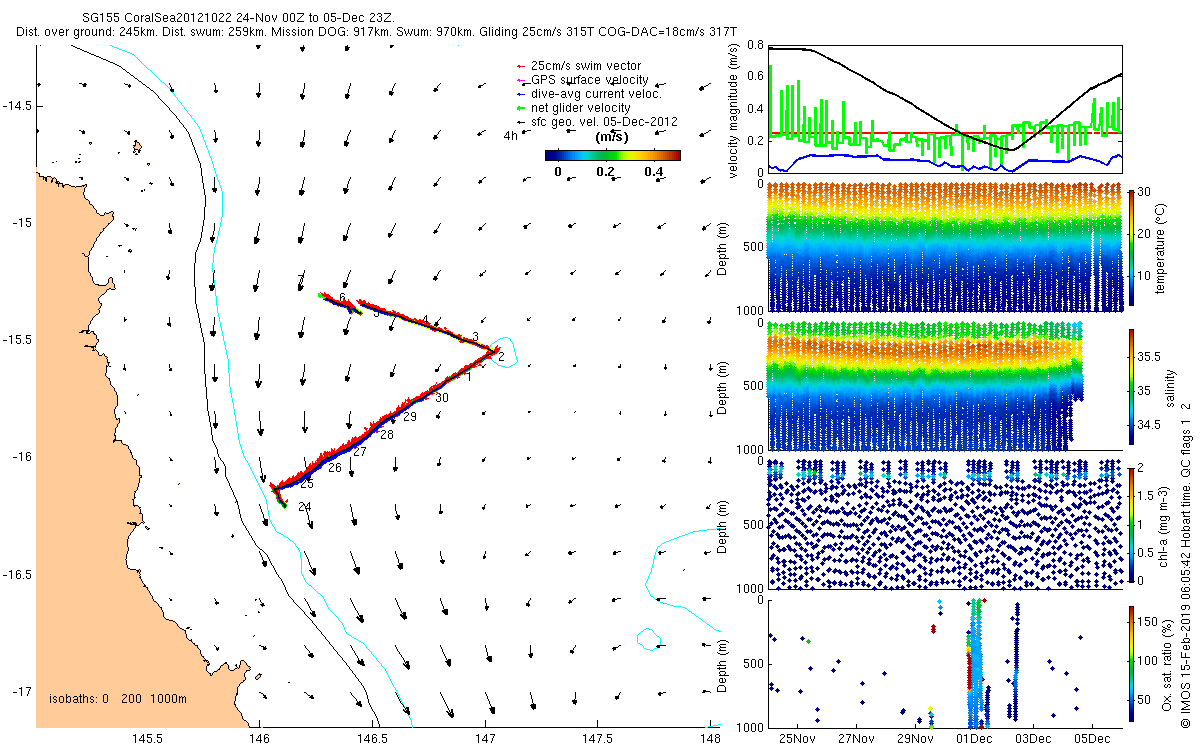Click latitude tick '-15.5' on the map
The image size is (1200, 750).
(x=18, y=340)
